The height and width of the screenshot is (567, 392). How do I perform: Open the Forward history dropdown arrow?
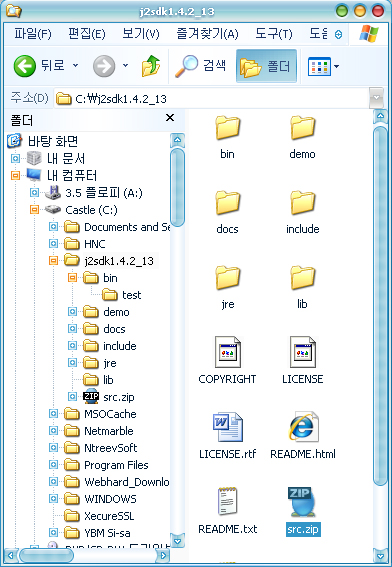125,66
